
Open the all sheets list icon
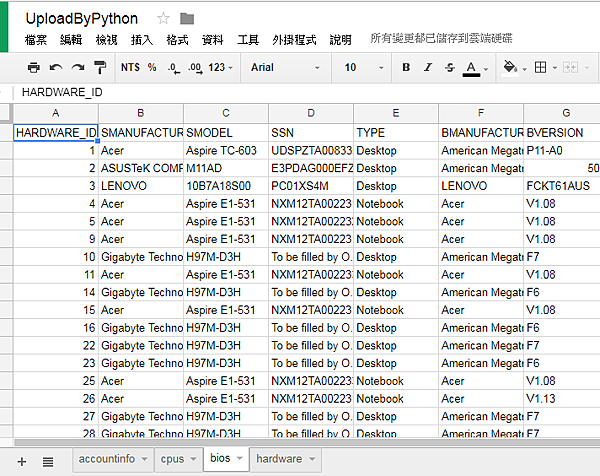coord(48,462)
